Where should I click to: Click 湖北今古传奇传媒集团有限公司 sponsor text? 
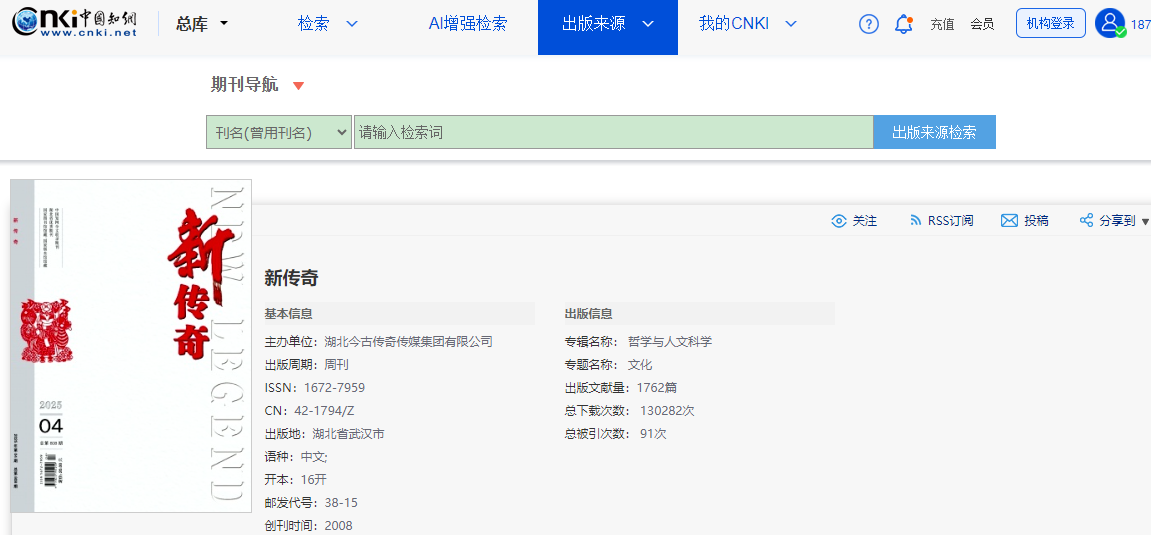click(x=408, y=341)
